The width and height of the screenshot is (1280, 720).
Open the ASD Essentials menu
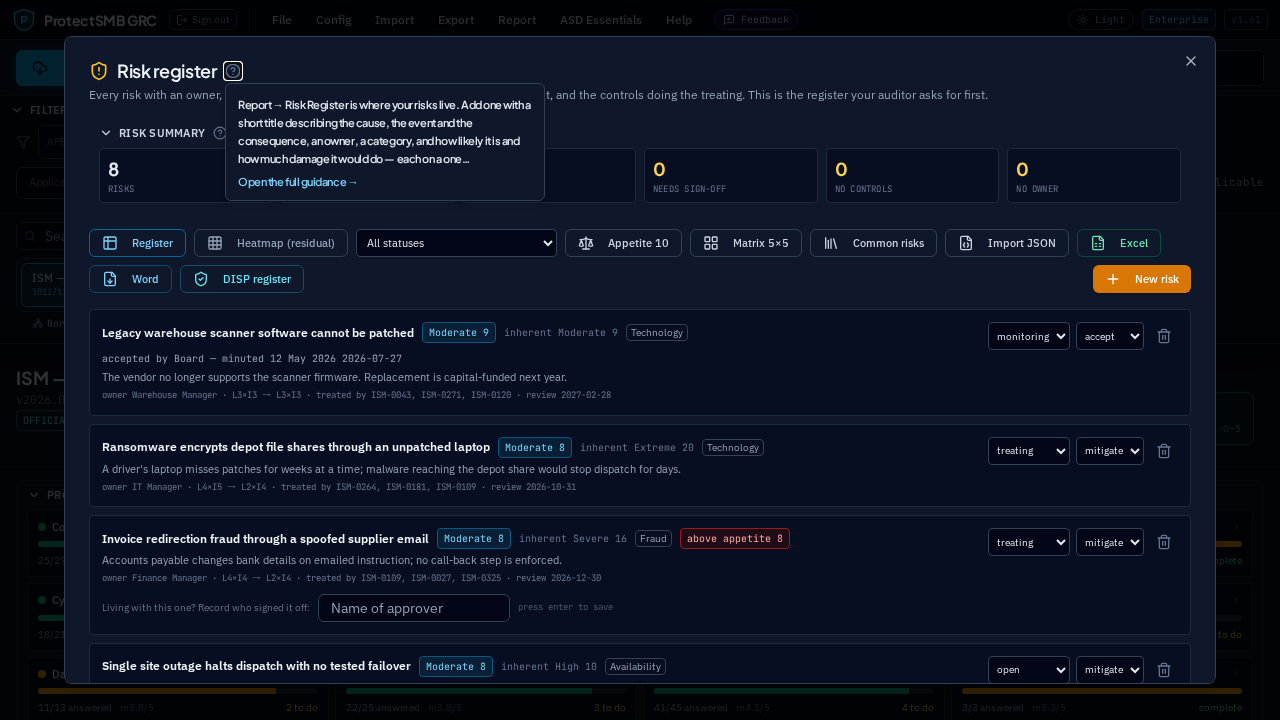601,20
